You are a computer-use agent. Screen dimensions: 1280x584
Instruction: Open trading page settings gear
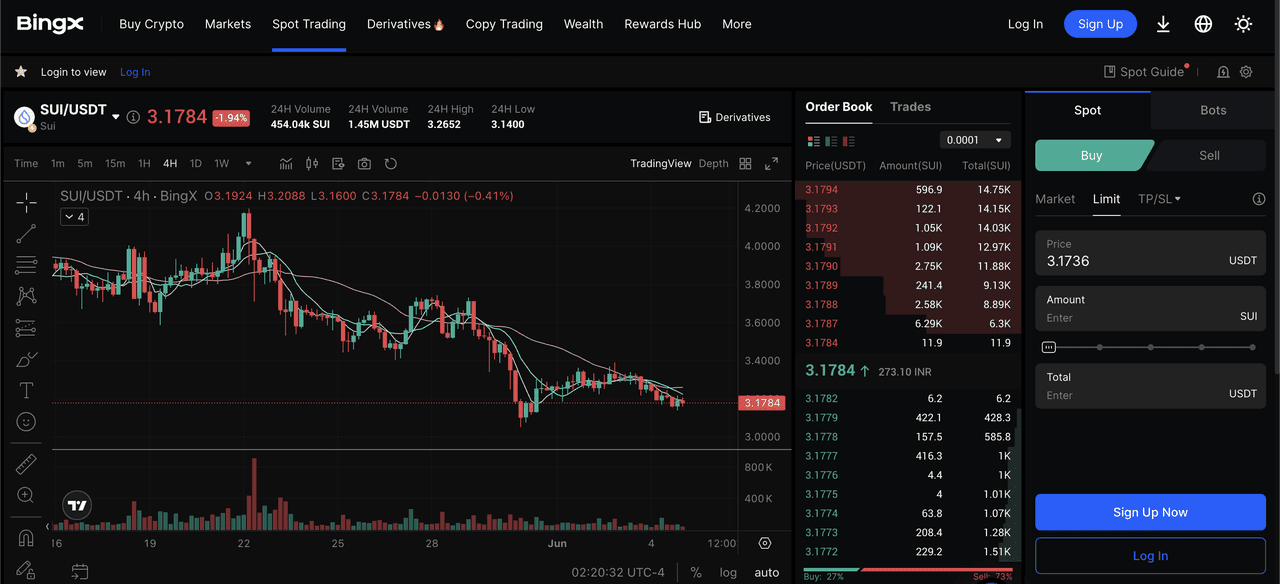point(1246,72)
